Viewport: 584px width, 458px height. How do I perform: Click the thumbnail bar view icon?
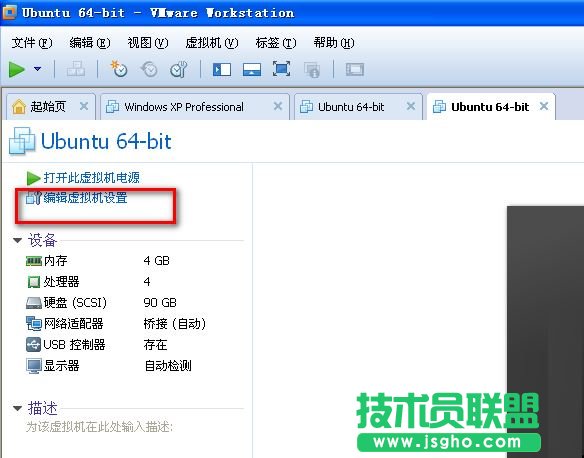(252, 70)
